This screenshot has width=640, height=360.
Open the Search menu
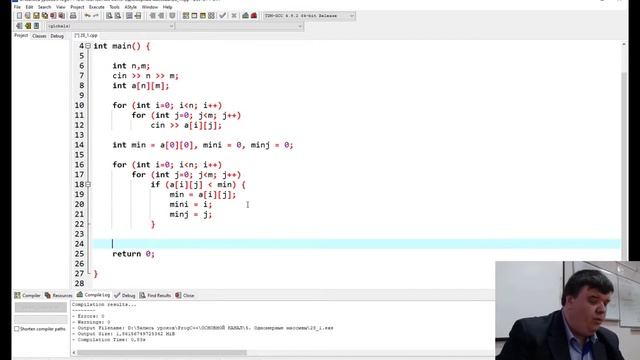click(44, 7)
